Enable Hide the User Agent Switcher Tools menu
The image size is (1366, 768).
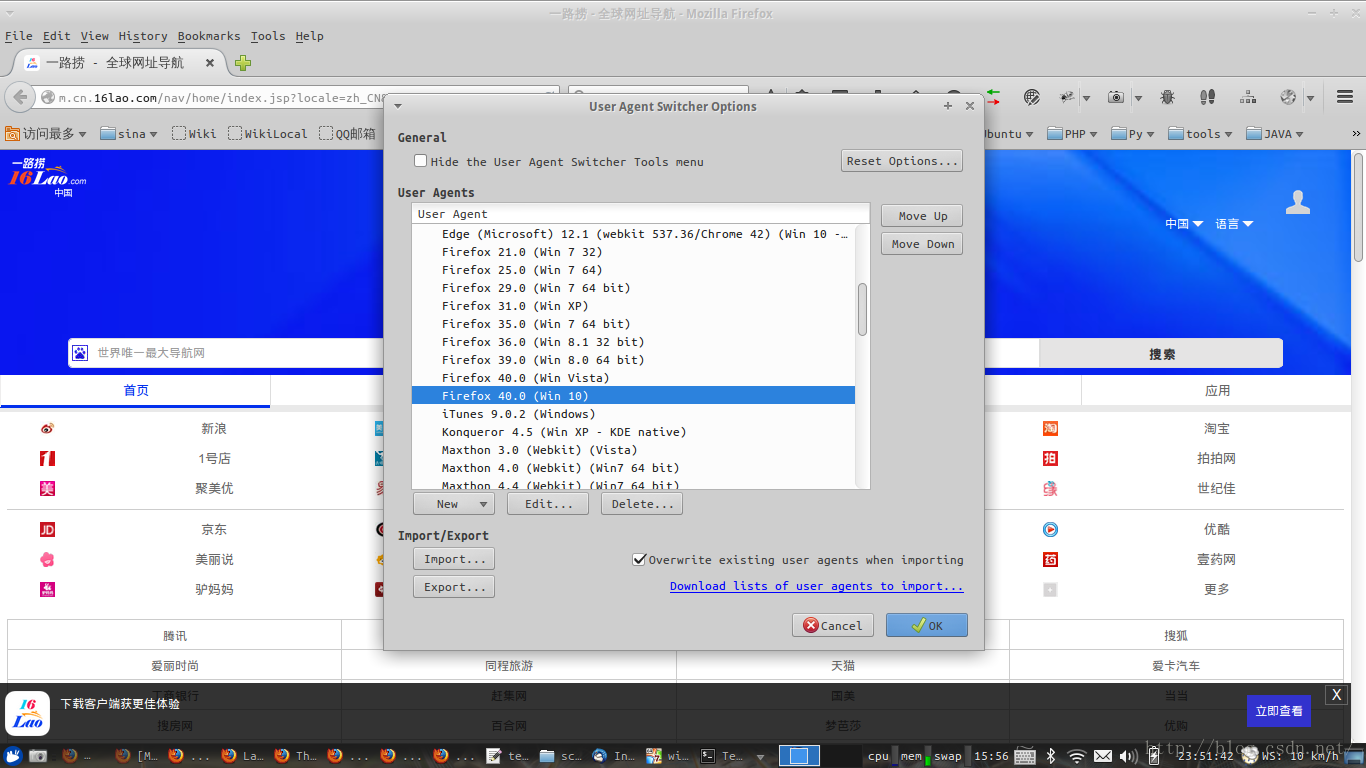(x=421, y=161)
